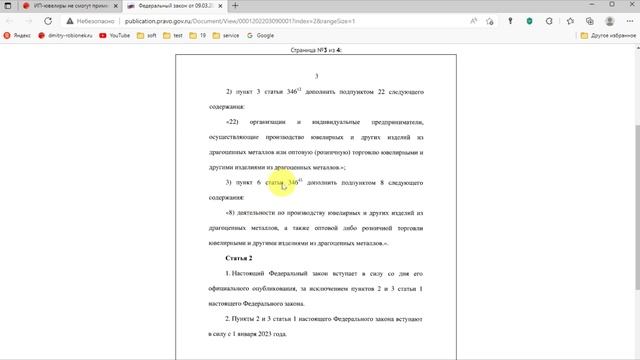The height and width of the screenshot is (360, 640).
Task: Expand the '19' bookmarks folder
Action: [198, 36]
